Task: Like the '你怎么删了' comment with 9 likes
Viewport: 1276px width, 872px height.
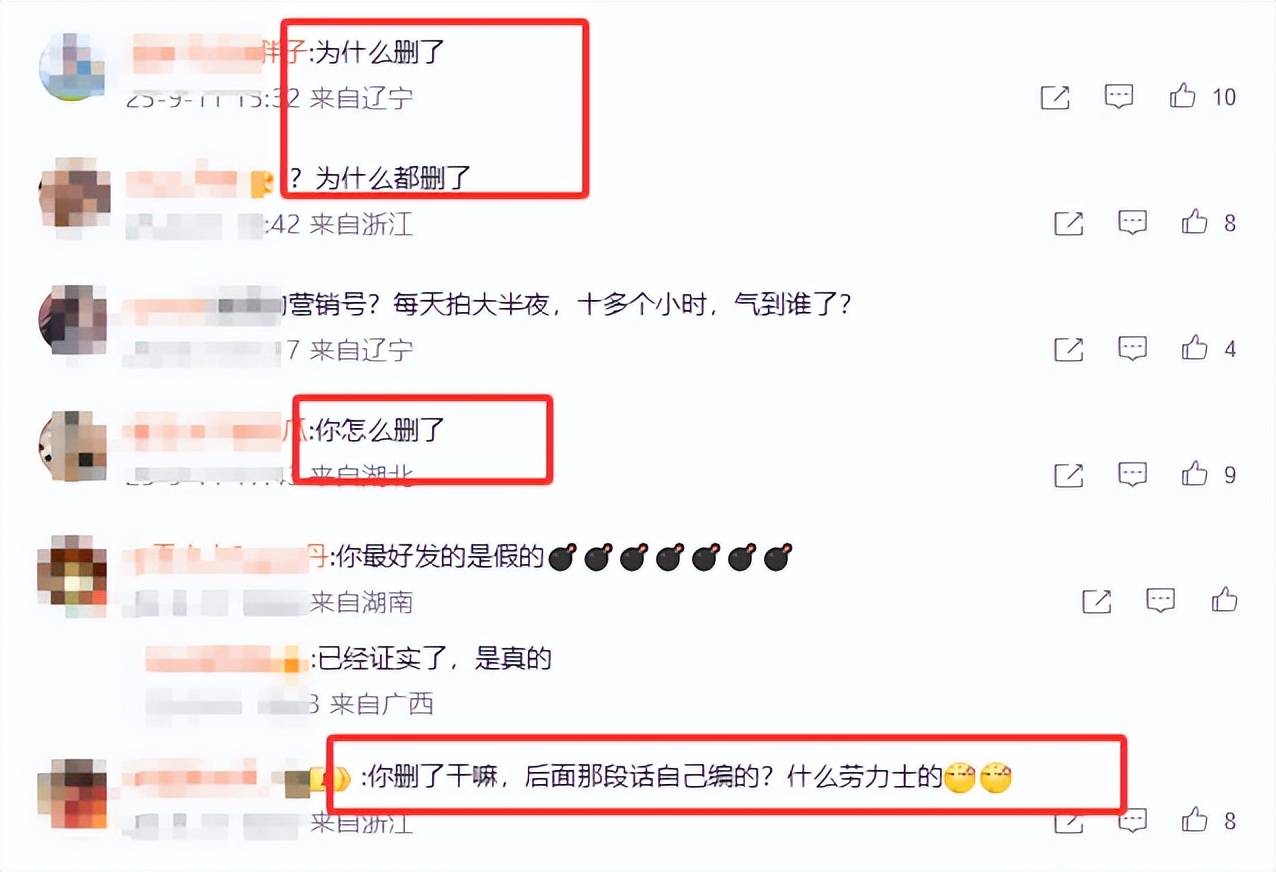Action: click(1195, 474)
